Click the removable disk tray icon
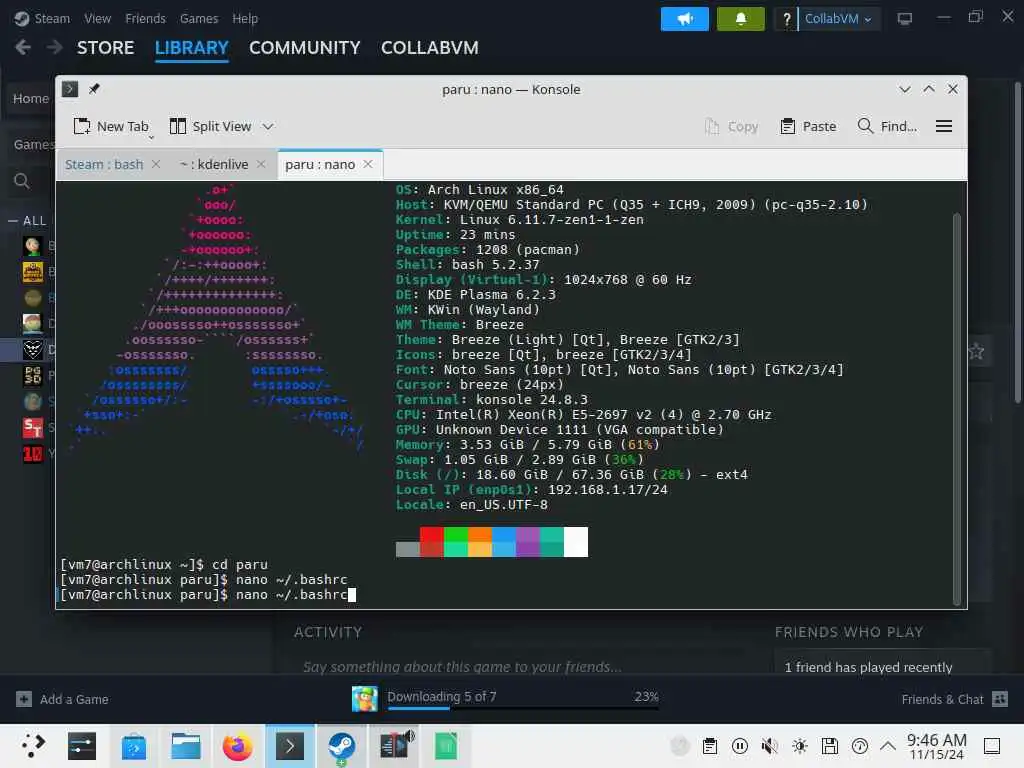This screenshot has height=768, width=1024. [x=830, y=746]
